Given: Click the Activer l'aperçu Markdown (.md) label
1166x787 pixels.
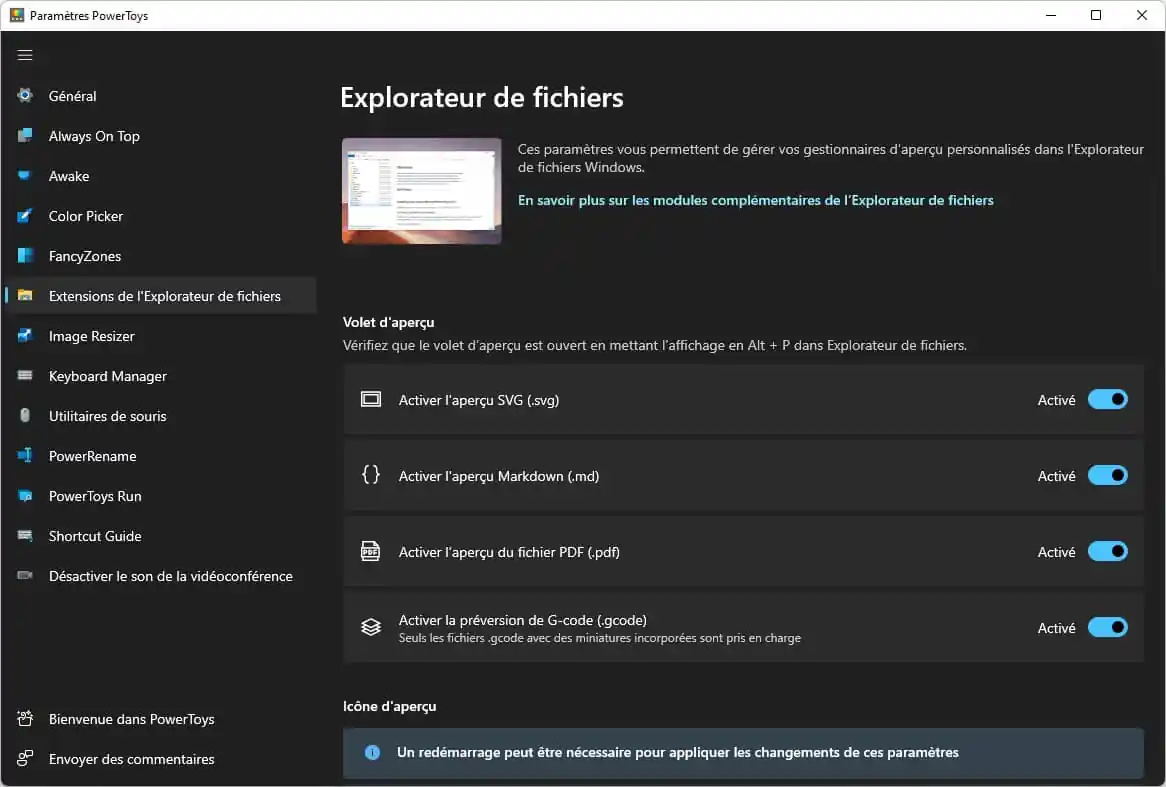Looking at the screenshot, I should click(x=499, y=476).
